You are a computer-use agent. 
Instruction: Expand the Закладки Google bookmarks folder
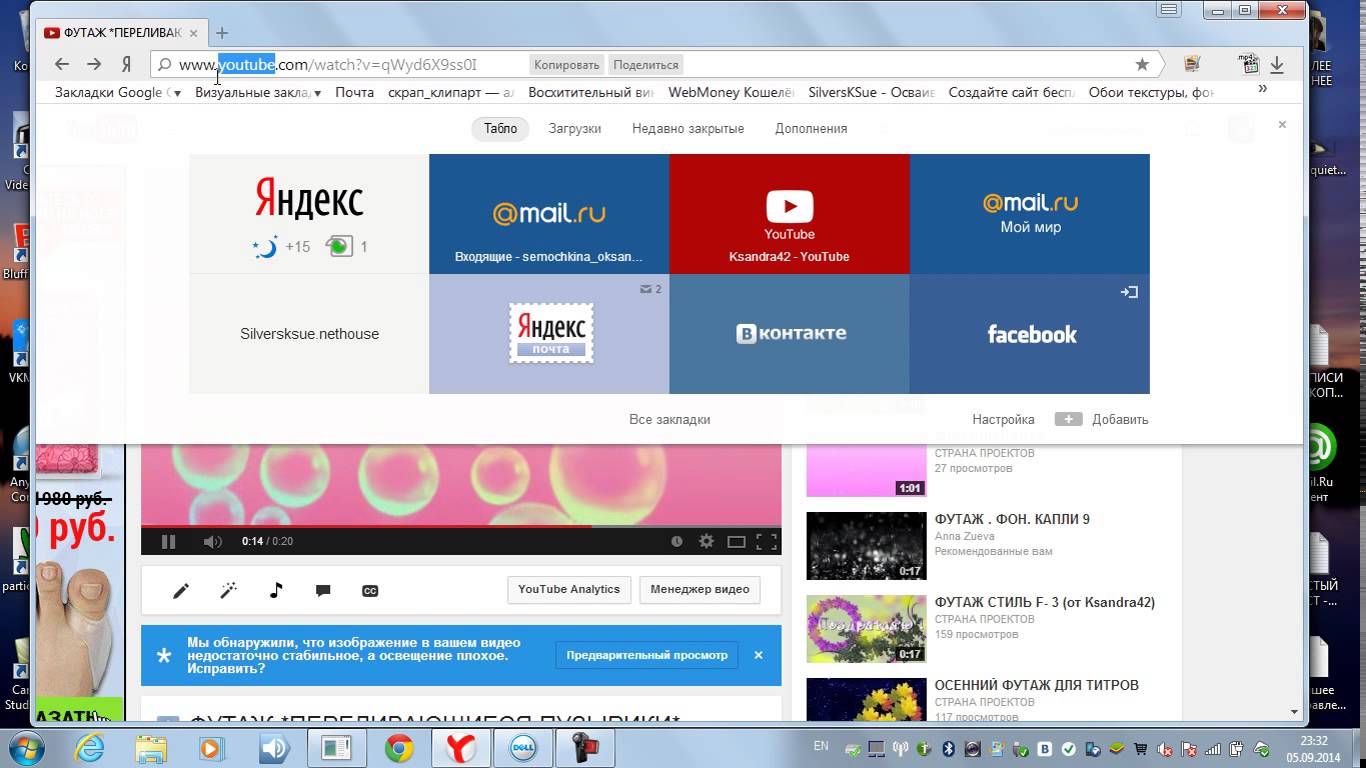118,92
